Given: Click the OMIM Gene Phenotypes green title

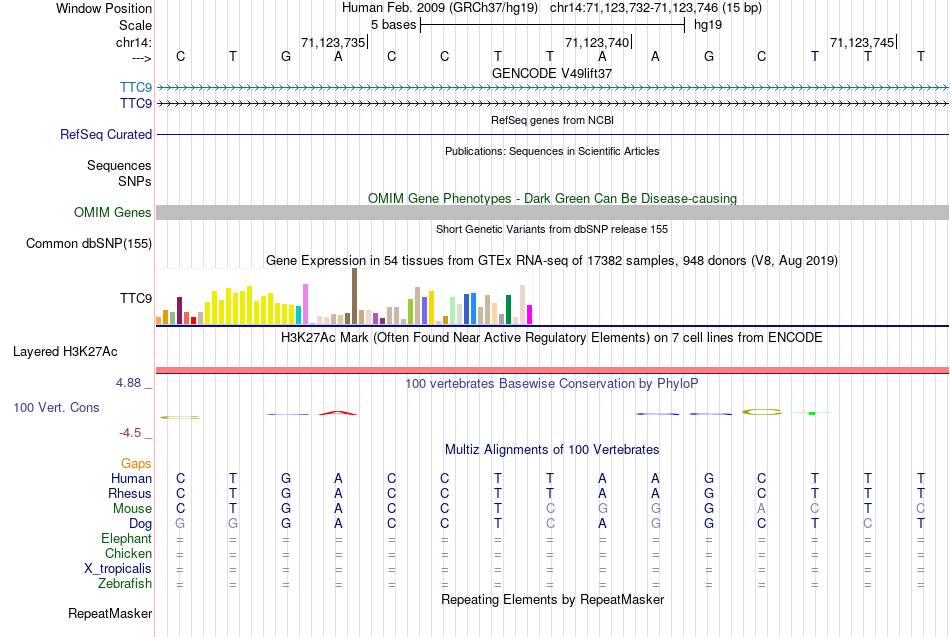Looking at the screenshot, I should coord(553,198).
